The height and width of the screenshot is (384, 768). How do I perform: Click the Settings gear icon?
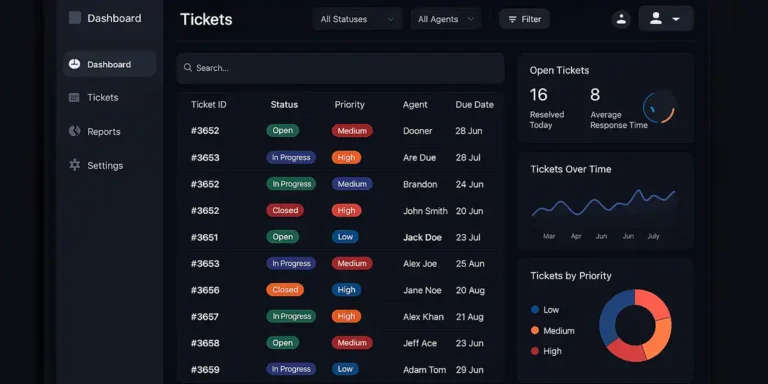(x=74, y=165)
